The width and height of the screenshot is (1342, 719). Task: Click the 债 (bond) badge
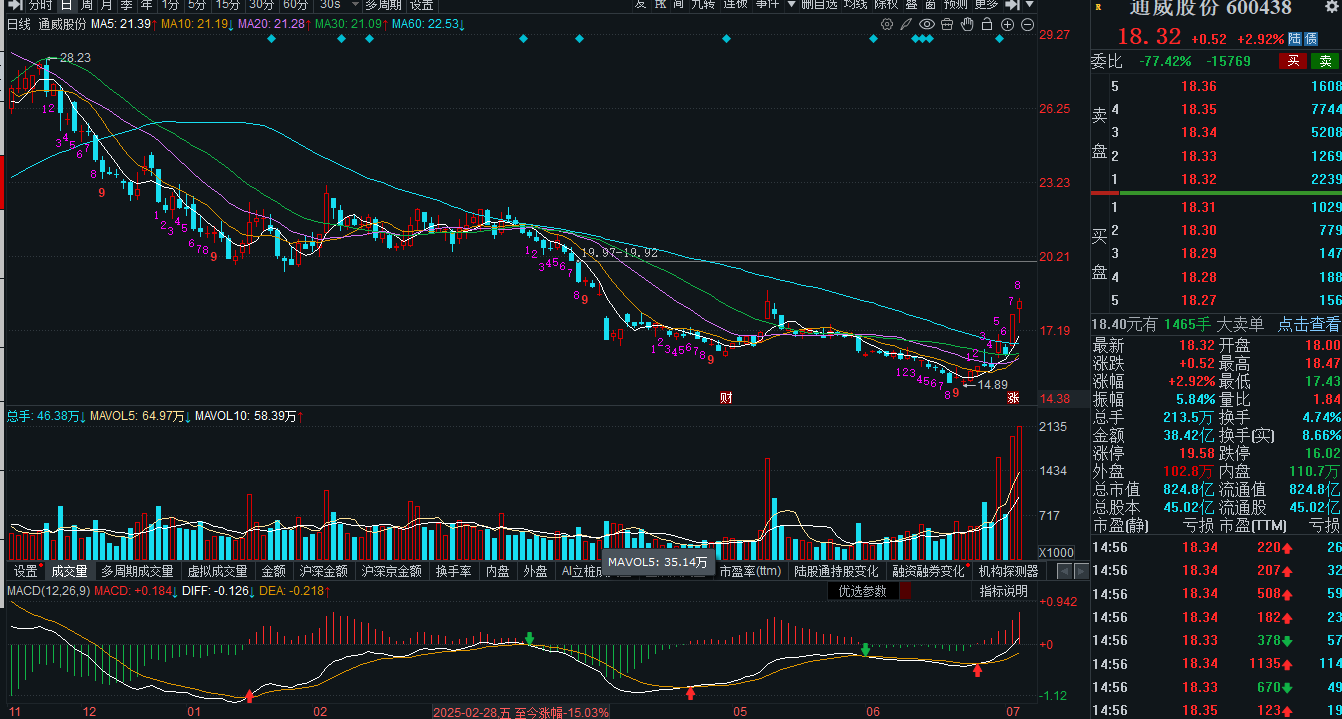point(1310,38)
